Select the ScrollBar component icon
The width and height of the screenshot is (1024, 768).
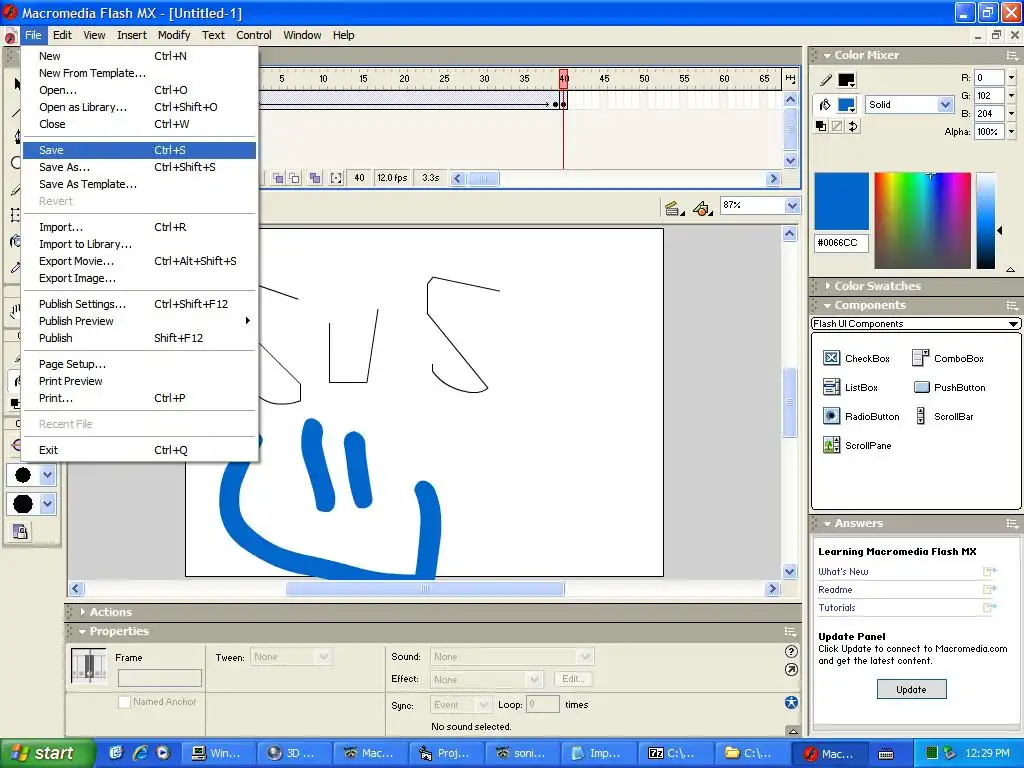(x=921, y=416)
